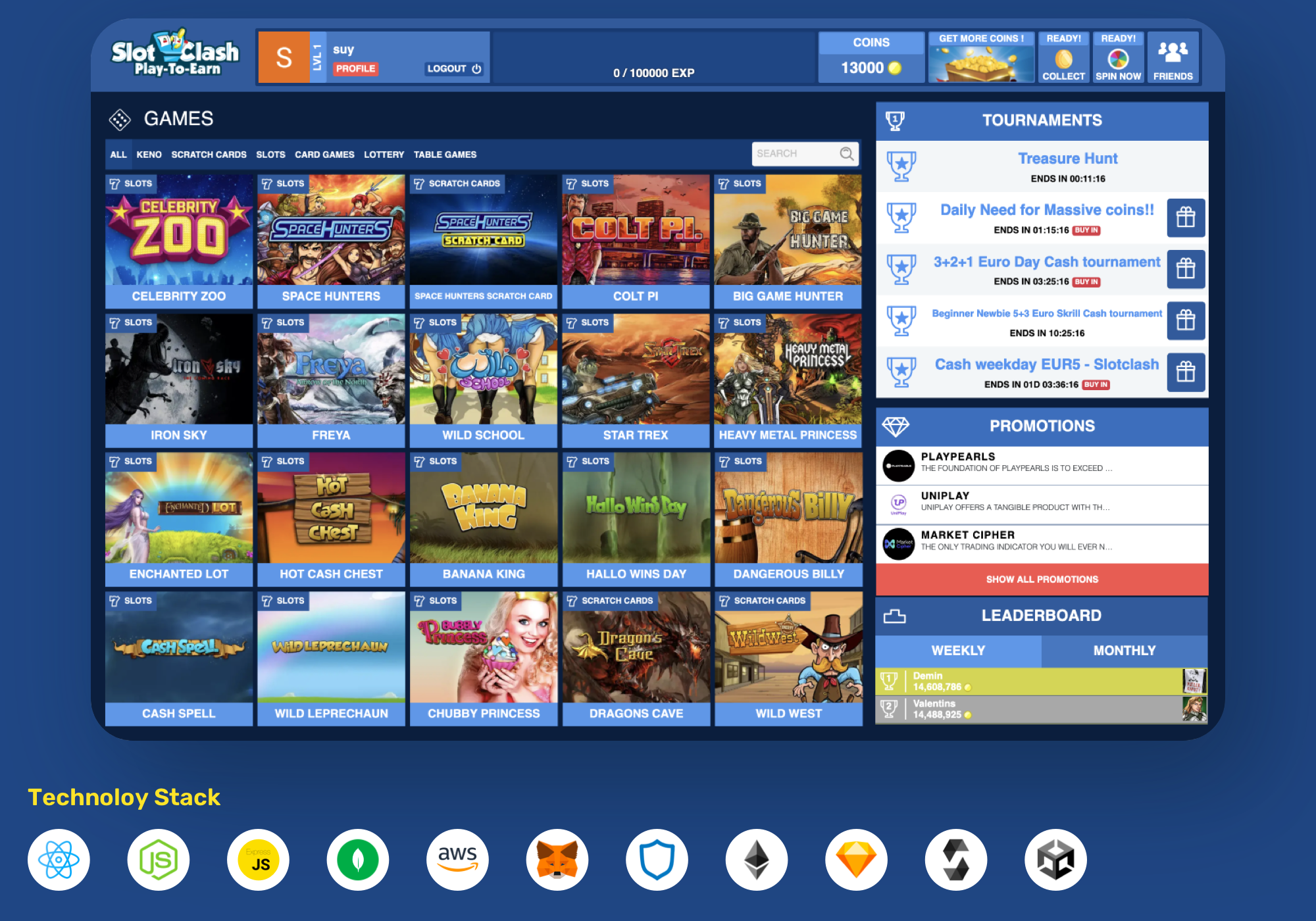This screenshot has height=921, width=1316.
Task: Click the React atom icon
Action: pyautogui.click(x=59, y=860)
